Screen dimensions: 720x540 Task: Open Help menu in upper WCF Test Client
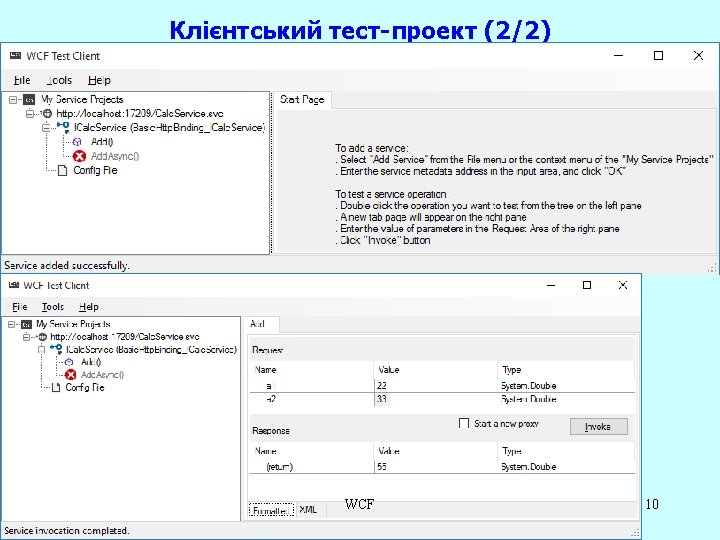coord(99,80)
